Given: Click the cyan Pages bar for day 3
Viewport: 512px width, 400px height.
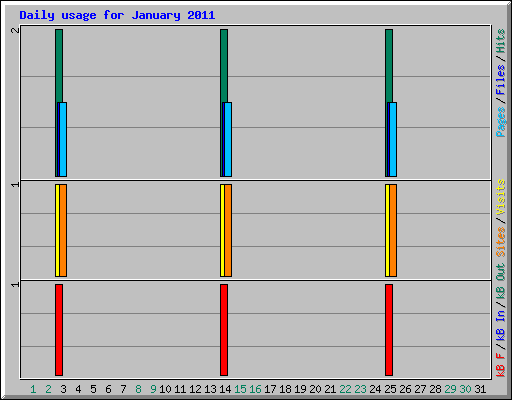Looking at the screenshot, I should point(63,139).
